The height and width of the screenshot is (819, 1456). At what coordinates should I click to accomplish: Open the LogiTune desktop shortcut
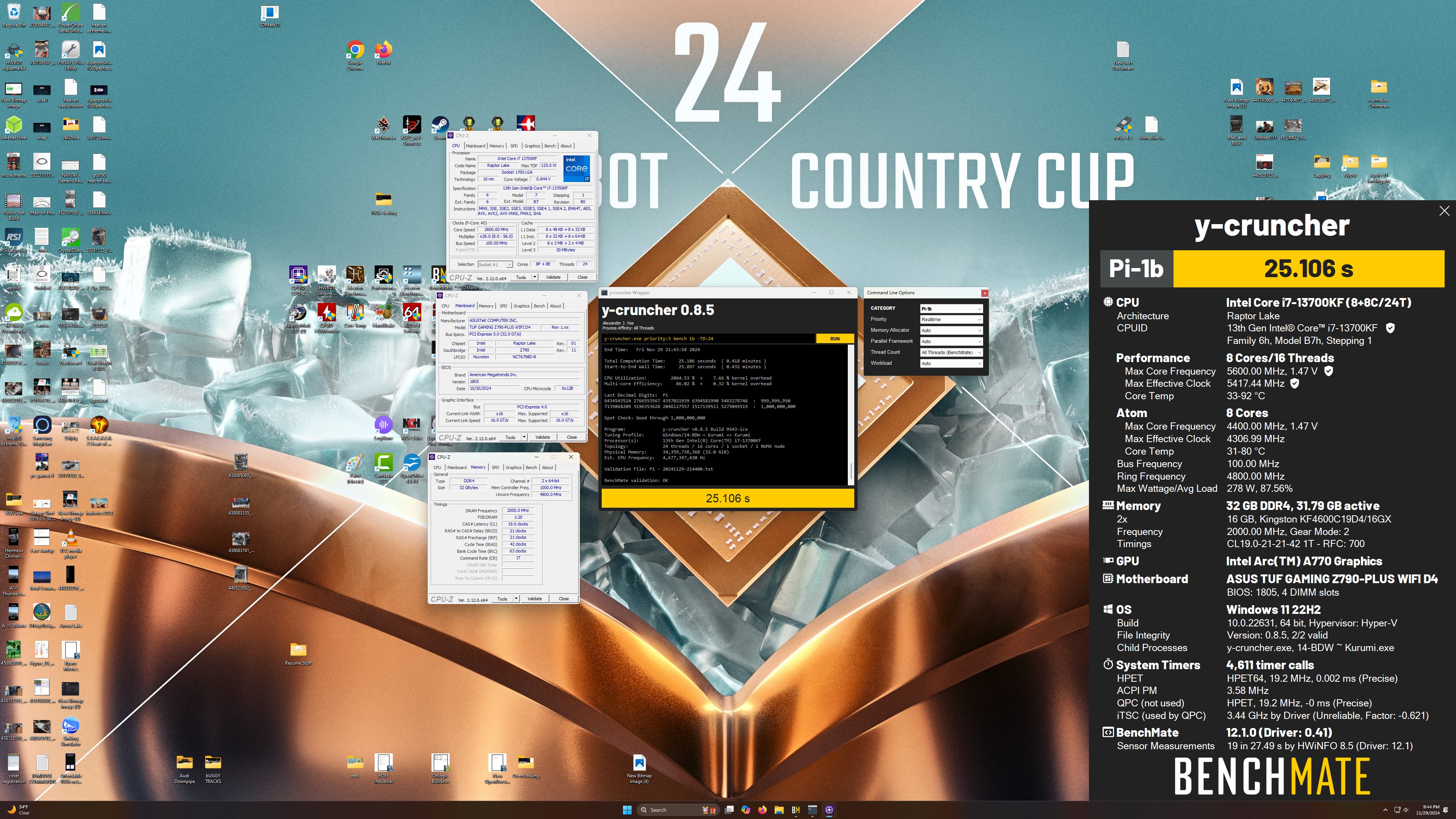coord(383,428)
